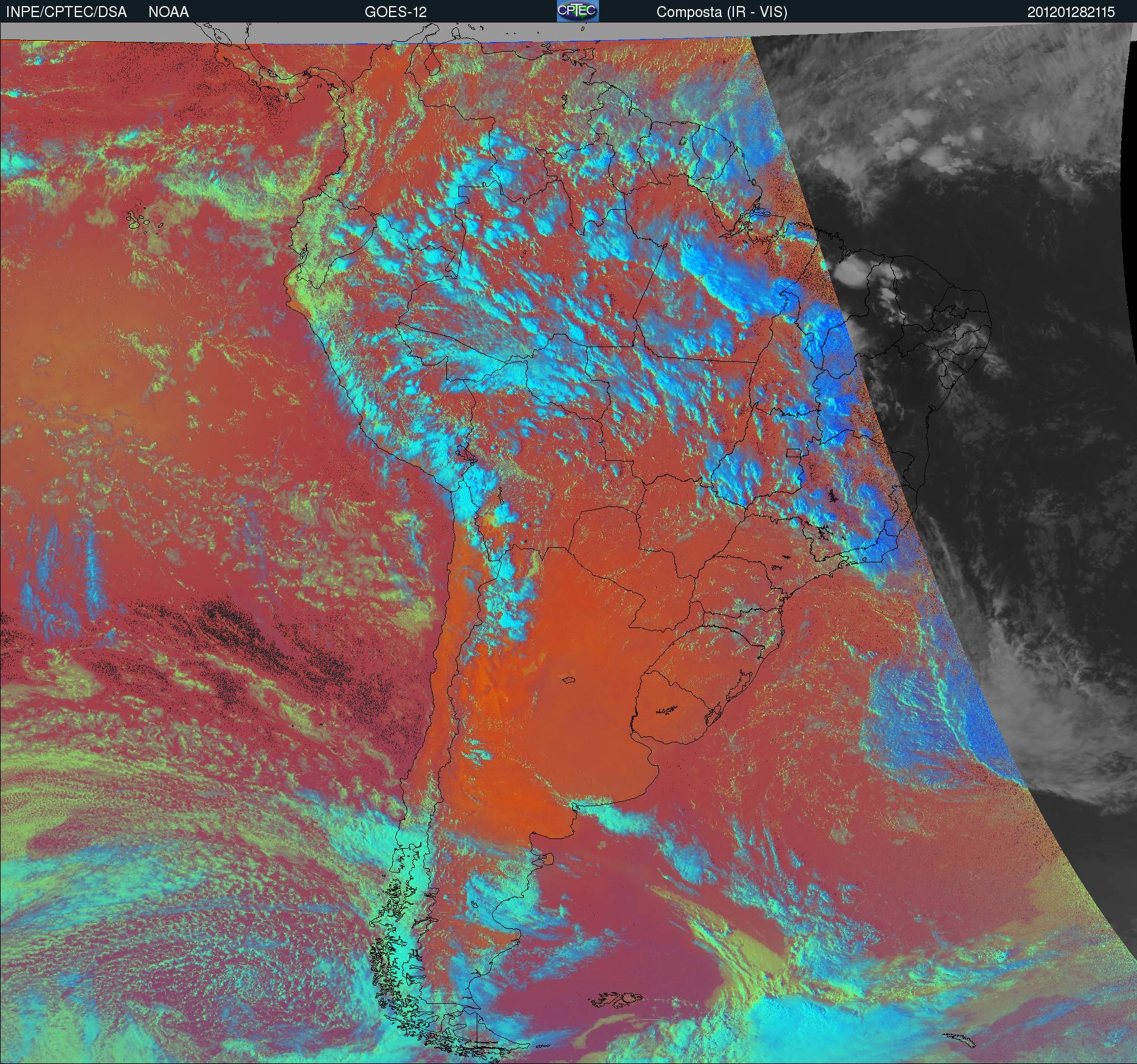The width and height of the screenshot is (1137, 1064).
Task: Click the 201201282115 timestamp
Action: [1071, 12]
